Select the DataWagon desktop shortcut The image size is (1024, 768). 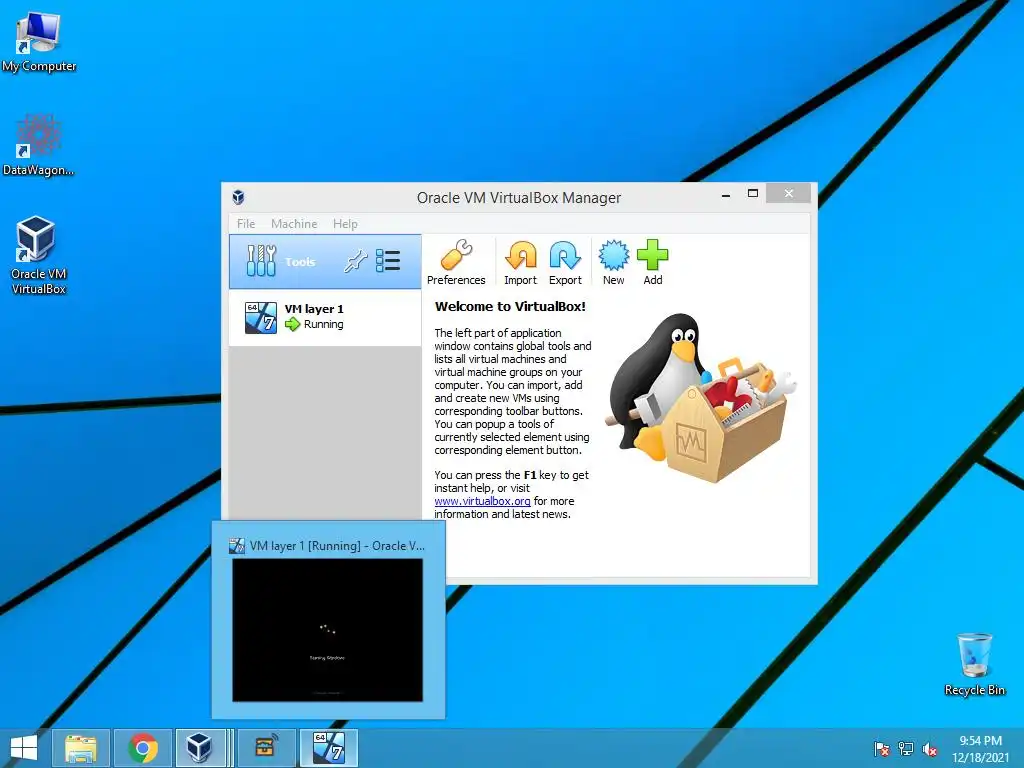pyautogui.click(x=39, y=145)
